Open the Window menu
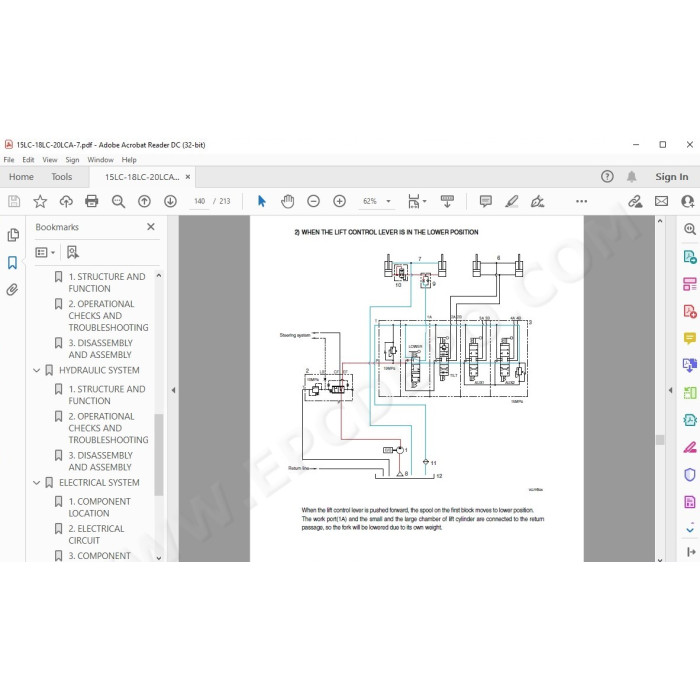 100,160
